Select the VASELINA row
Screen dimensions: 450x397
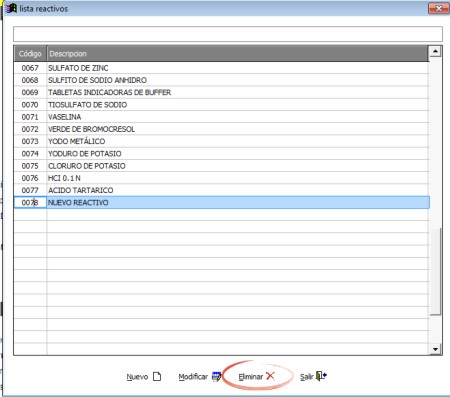click(222, 117)
